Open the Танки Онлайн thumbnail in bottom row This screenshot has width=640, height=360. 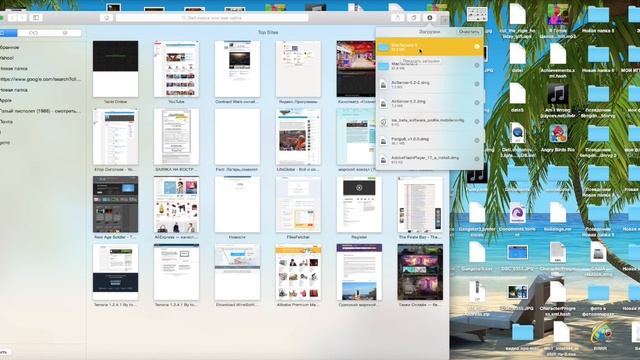[x=420, y=272]
